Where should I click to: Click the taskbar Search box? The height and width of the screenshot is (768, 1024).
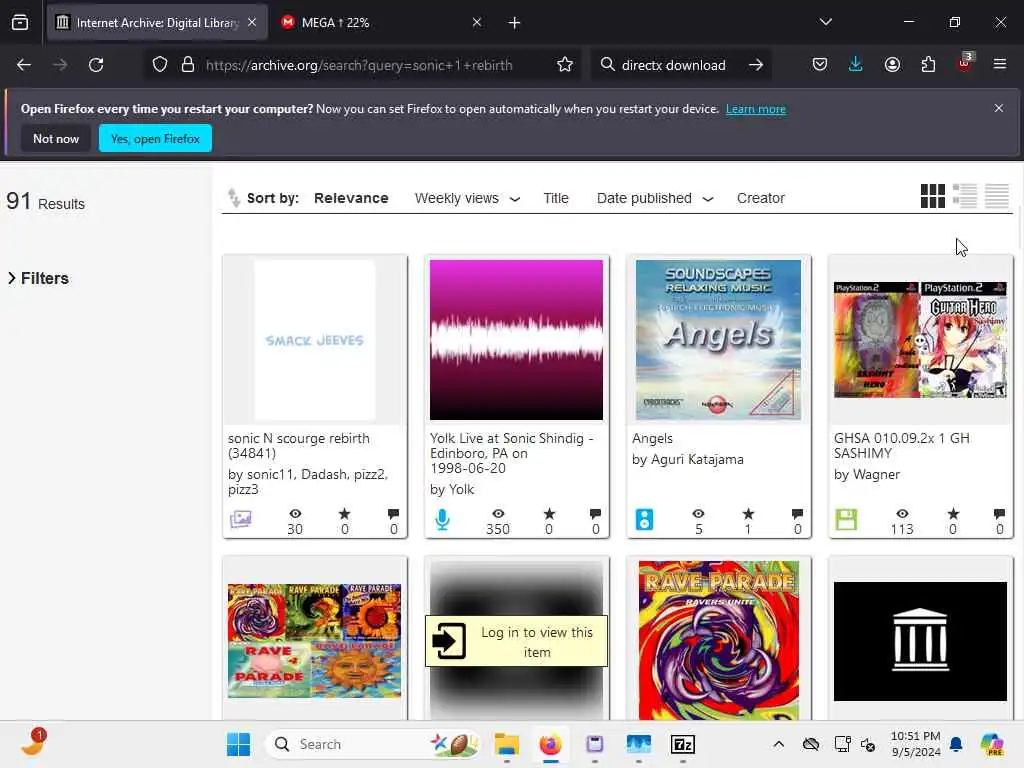(x=374, y=744)
